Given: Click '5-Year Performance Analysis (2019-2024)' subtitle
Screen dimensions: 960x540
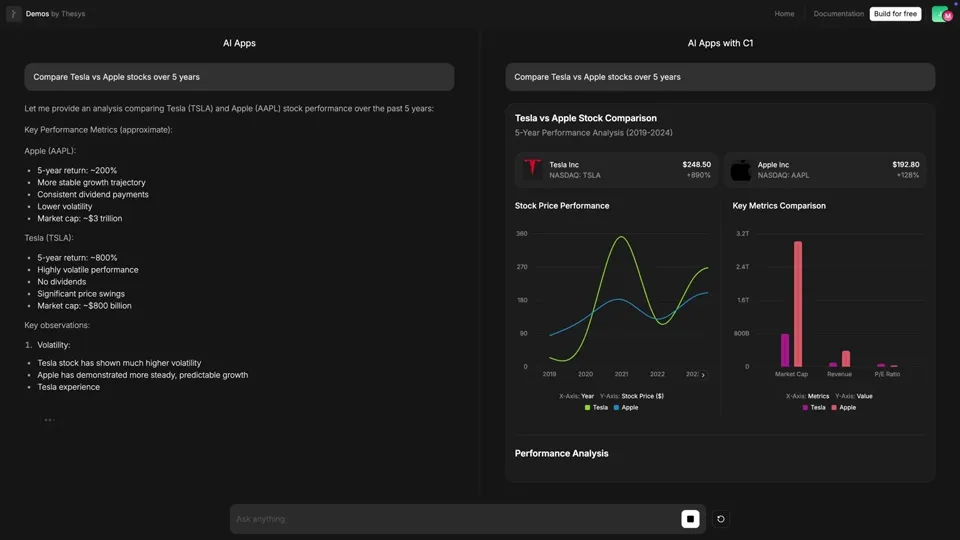Looking at the screenshot, I should (593, 132).
